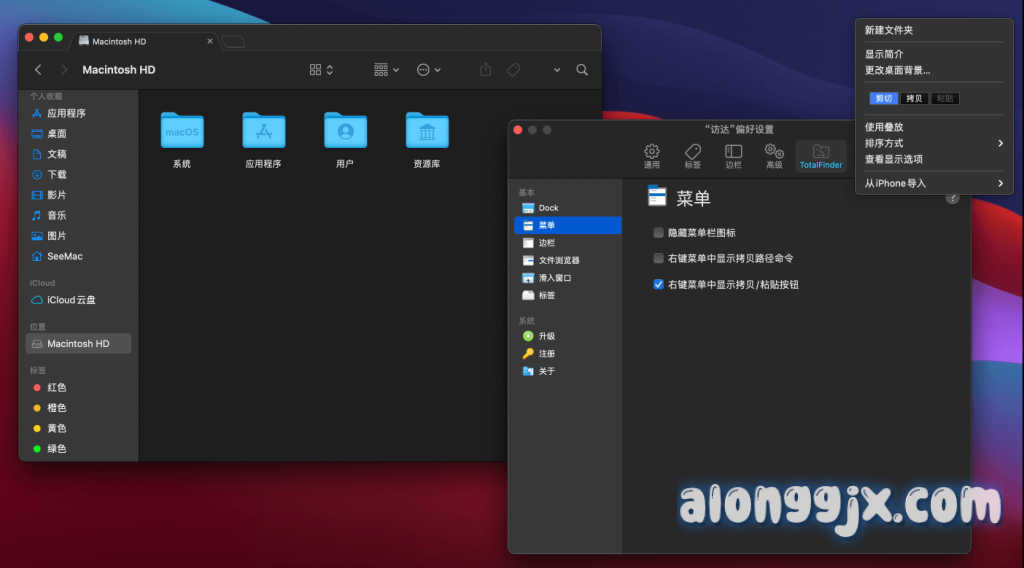Click the share icon in Finder toolbar
Screen dimensions: 1024x568
pyautogui.click(x=486, y=70)
